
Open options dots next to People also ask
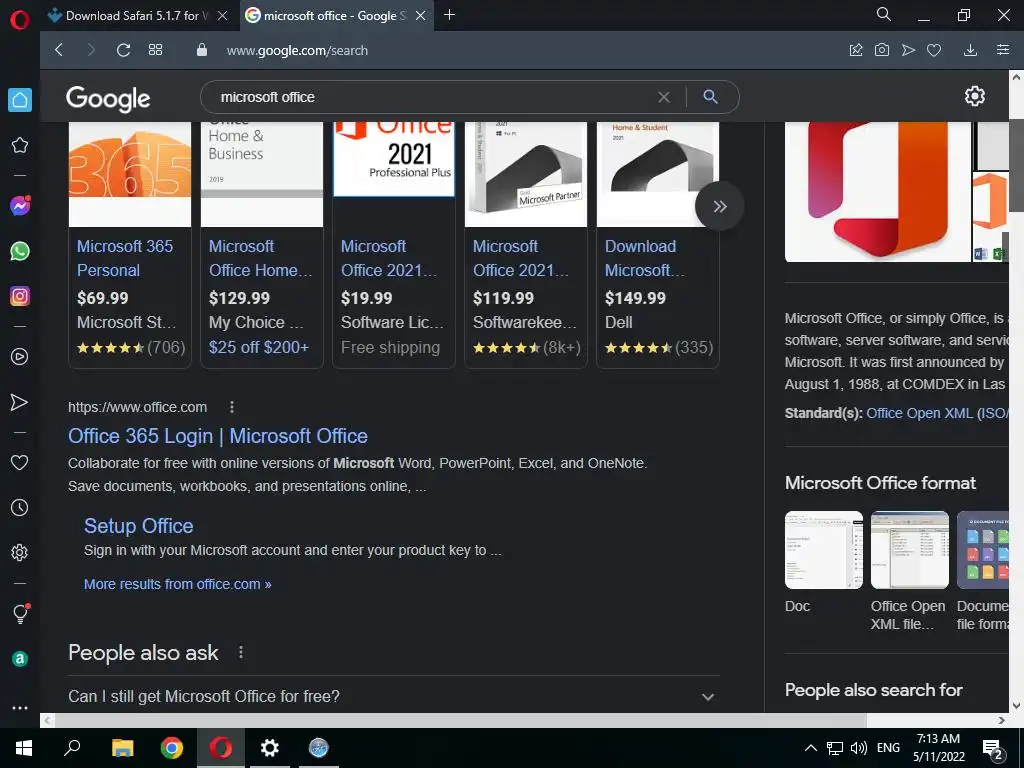pos(240,652)
